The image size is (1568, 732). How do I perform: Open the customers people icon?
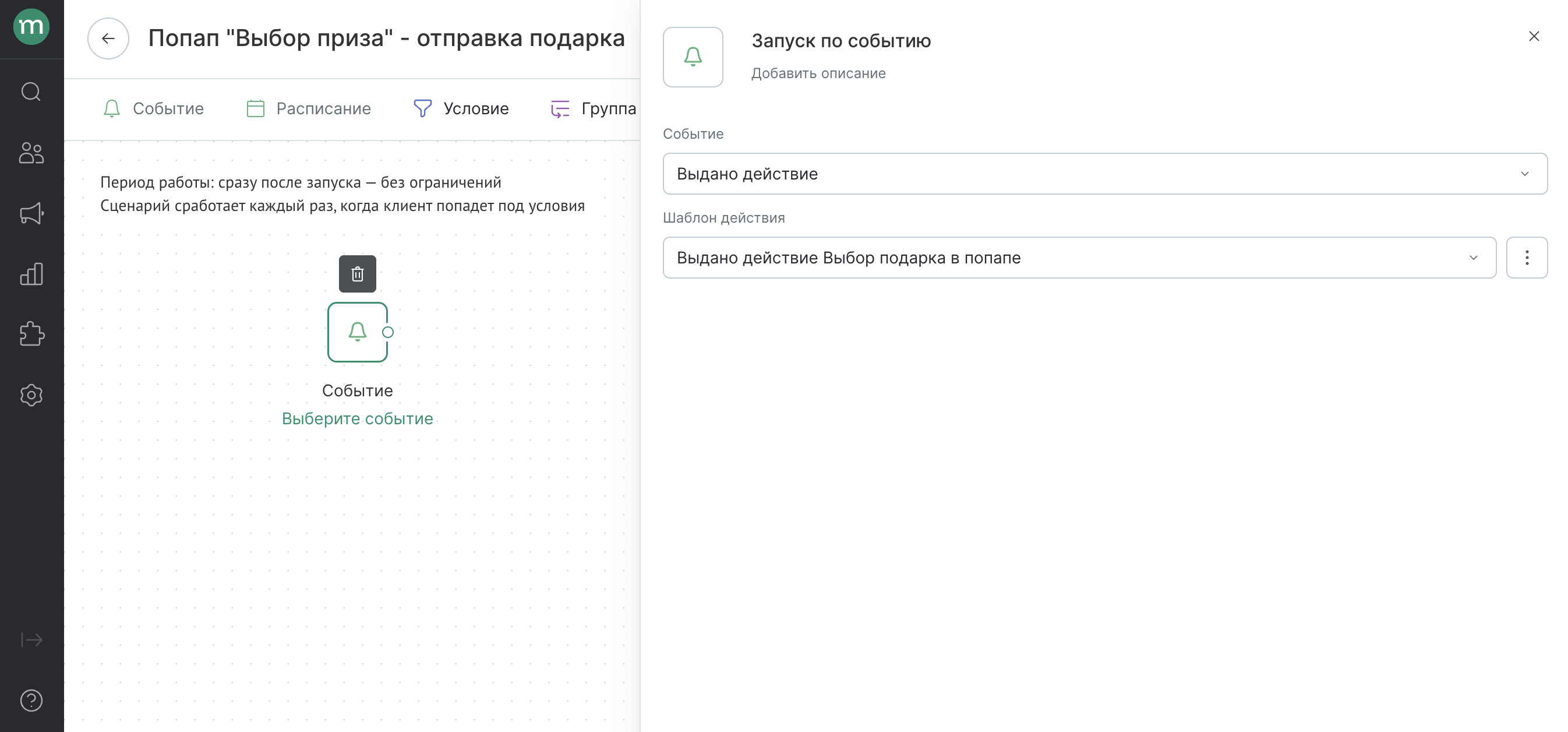pos(31,153)
